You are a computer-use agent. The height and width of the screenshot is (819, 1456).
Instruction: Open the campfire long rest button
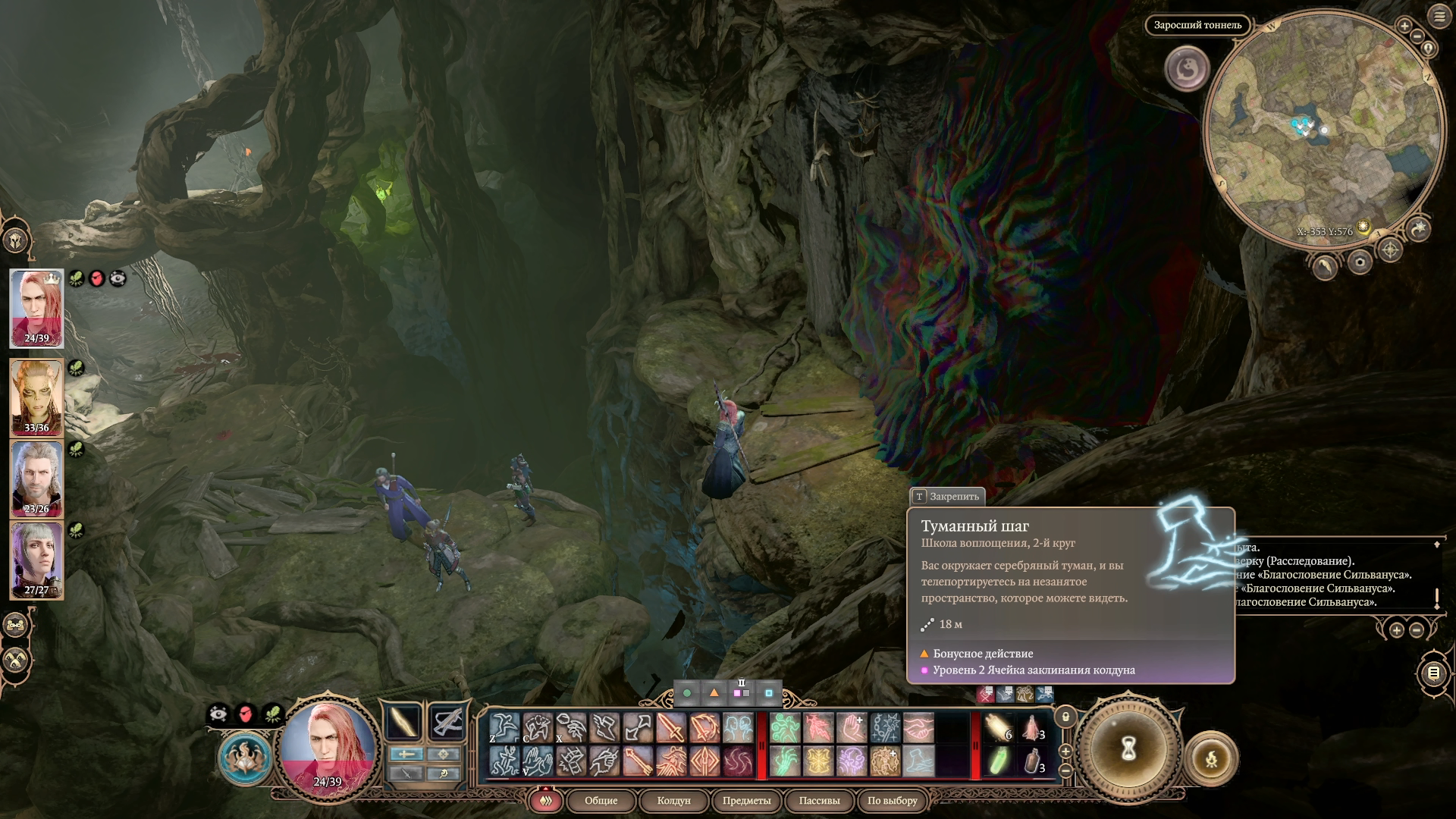tap(1211, 758)
